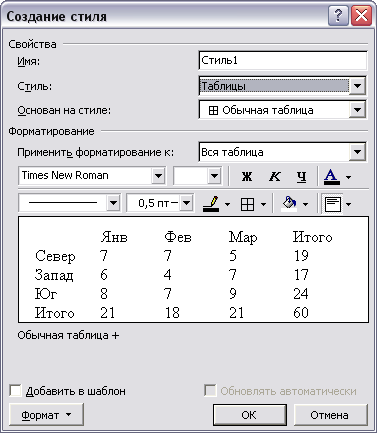
Task: Open the Формат menu button
Action: pos(46,415)
